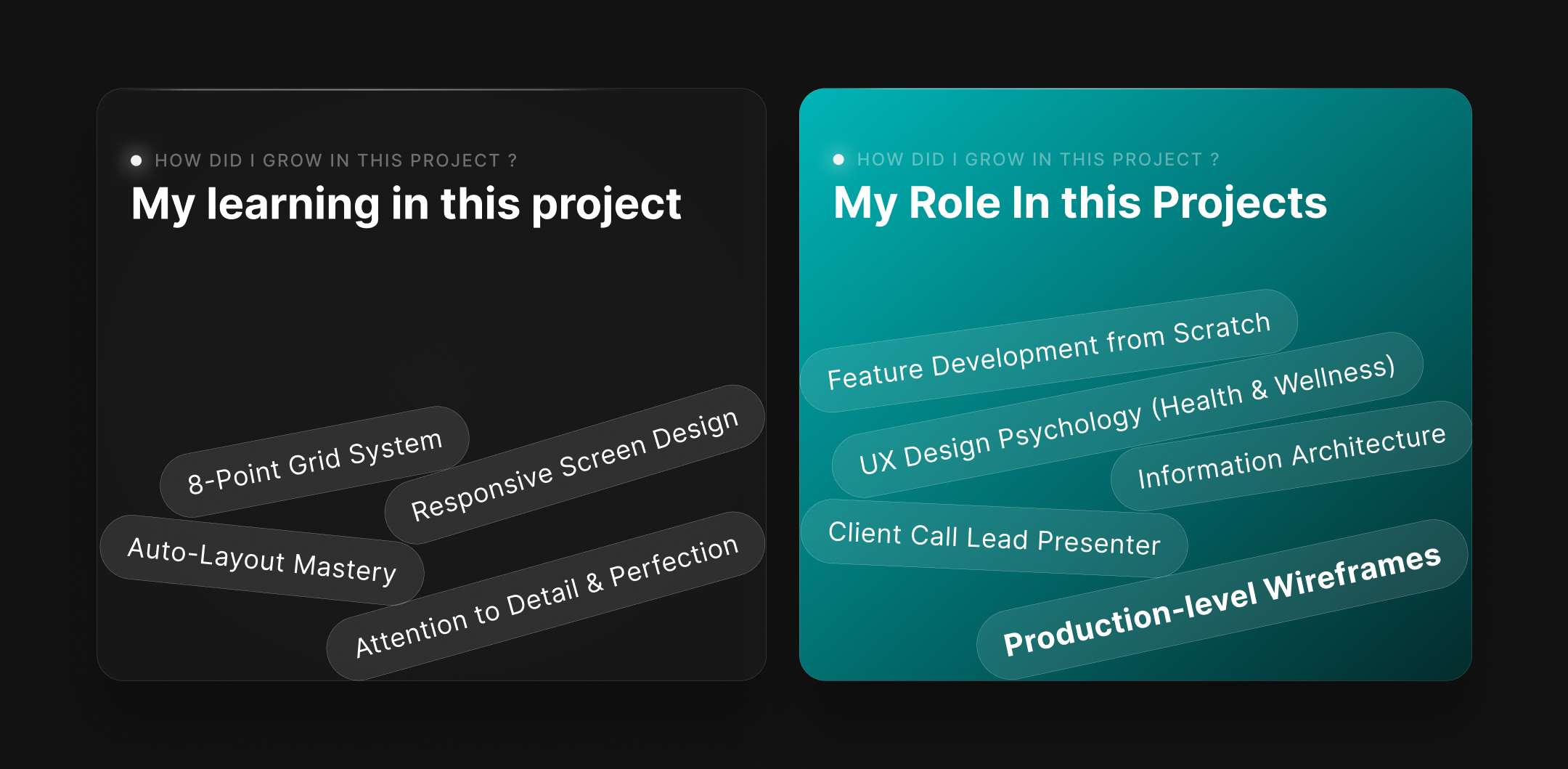Viewport: 1568px width, 769px height.
Task: Select UX Design Psychology (Health & Wellness) pill
Action: (x=1127, y=415)
